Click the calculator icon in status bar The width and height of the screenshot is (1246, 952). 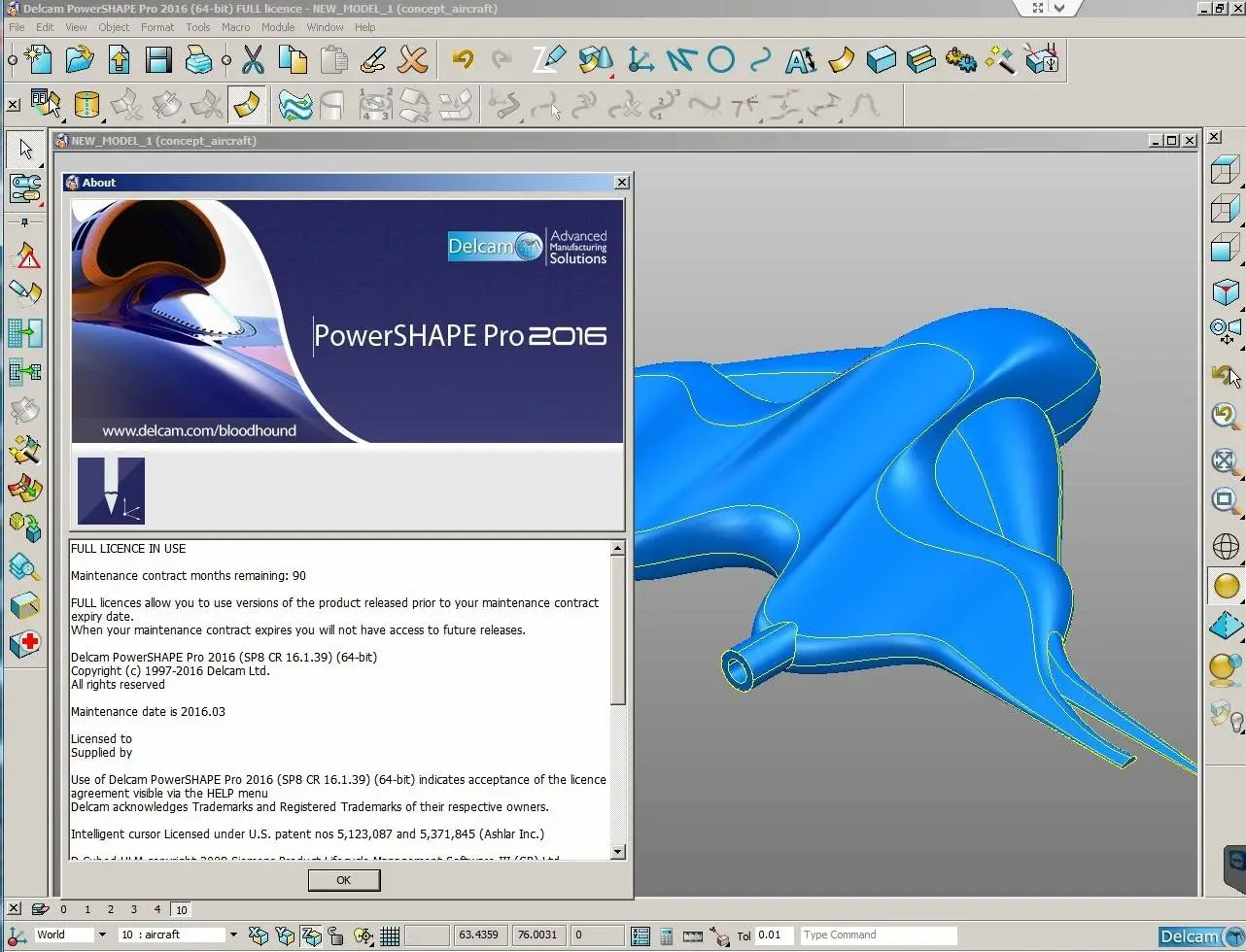(x=667, y=935)
